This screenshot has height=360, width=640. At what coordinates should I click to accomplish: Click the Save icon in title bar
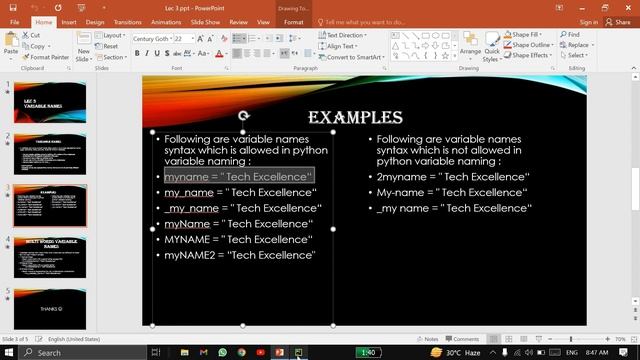click(13, 8)
